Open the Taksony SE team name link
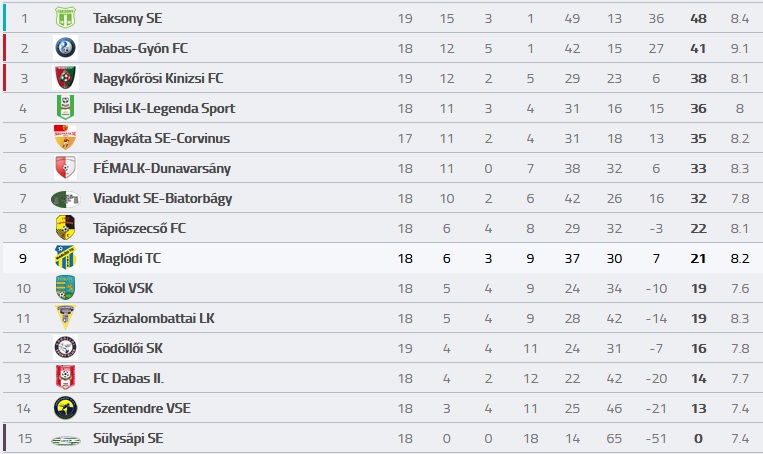Viewport: 763px width, 454px height. click(127, 18)
